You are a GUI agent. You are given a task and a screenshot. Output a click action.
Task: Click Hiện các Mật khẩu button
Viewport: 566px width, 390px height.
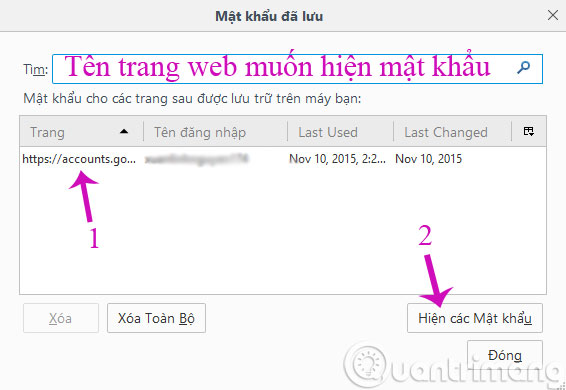tap(475, 318)
